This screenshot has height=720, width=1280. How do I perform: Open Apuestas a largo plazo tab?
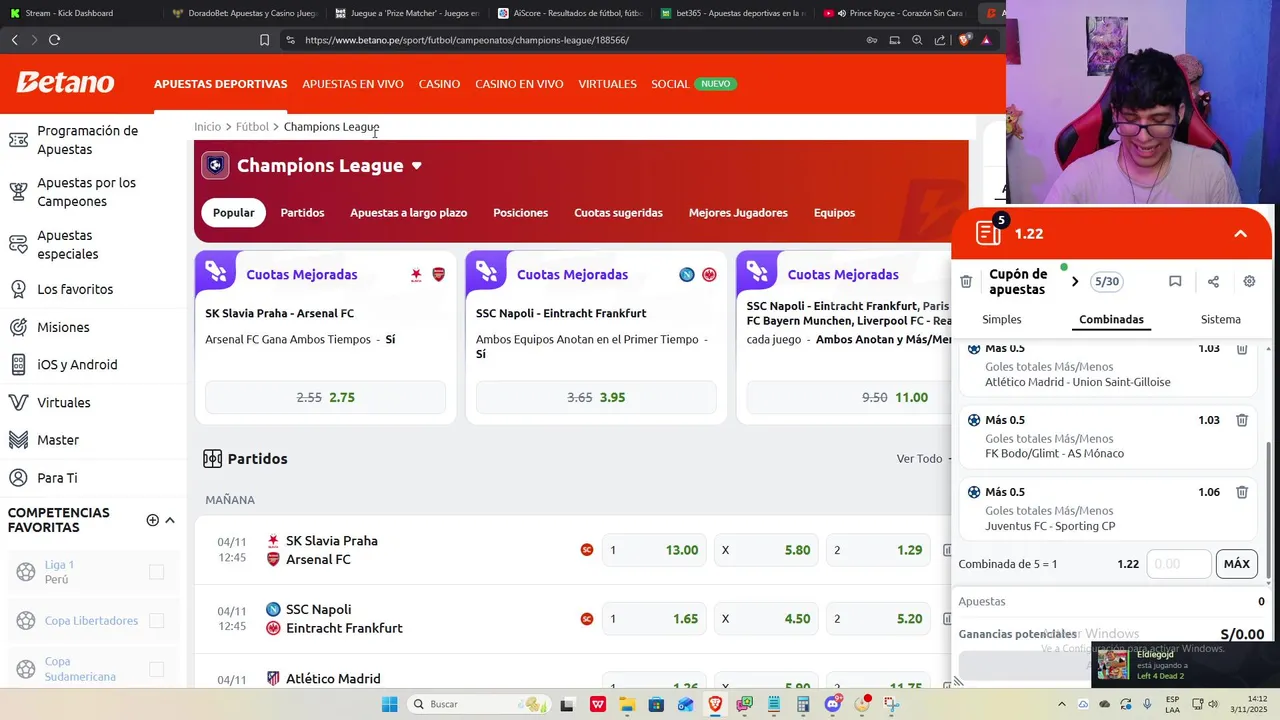(x=408, y=213)
